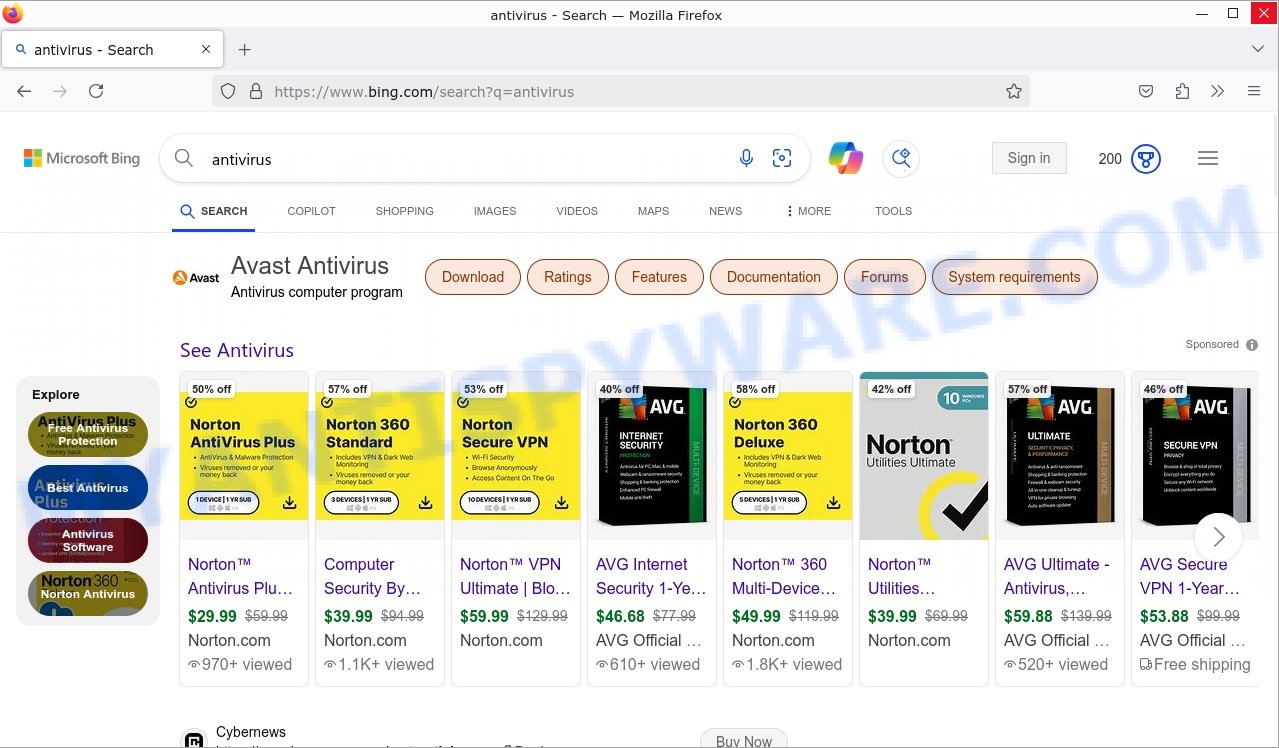Open a new tab with the plus button

point(244,49)
